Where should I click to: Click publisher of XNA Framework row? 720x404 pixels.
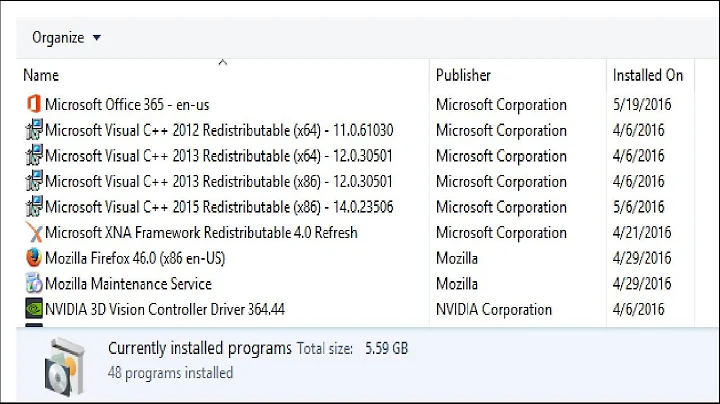tap(501, 233)
